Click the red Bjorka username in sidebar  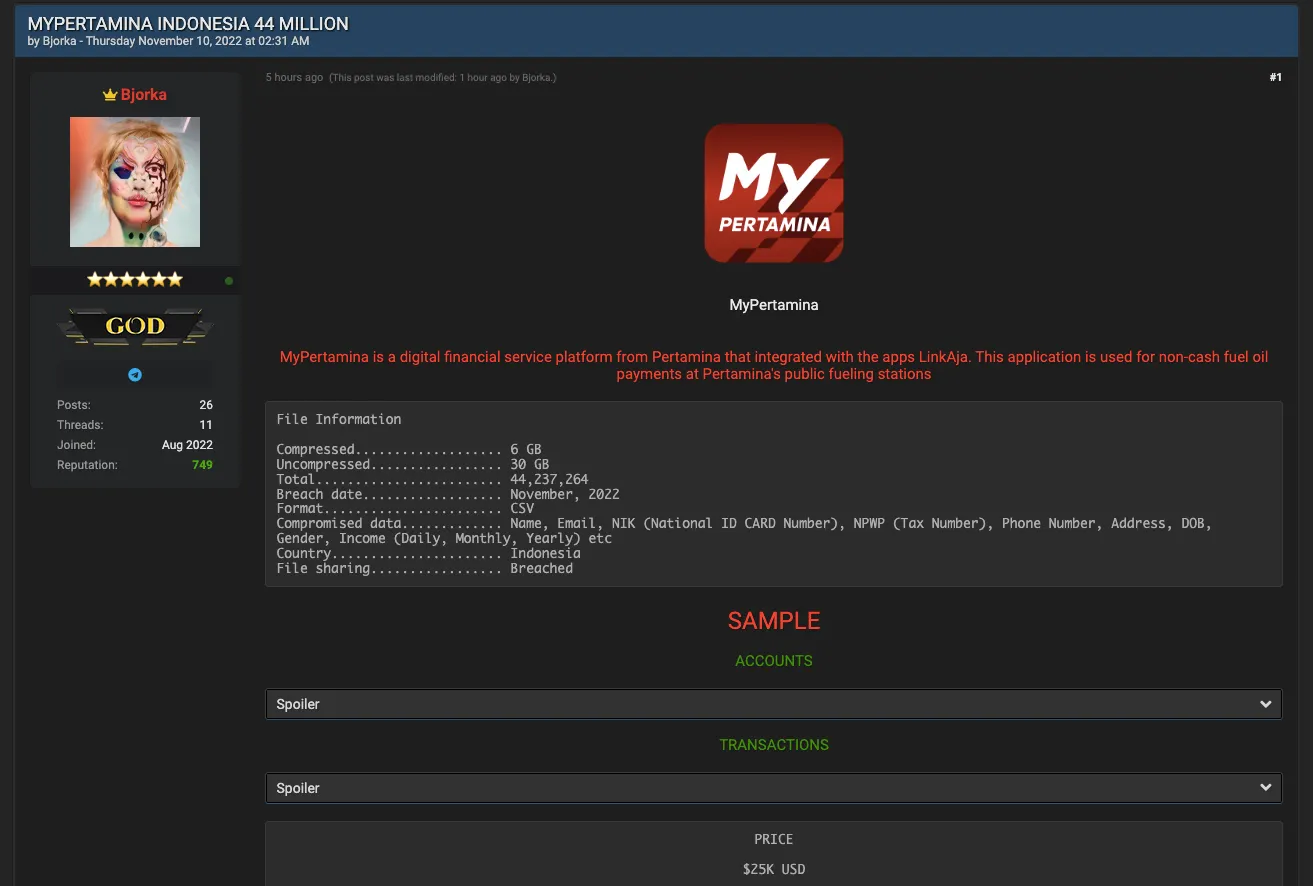pos(144,95)
